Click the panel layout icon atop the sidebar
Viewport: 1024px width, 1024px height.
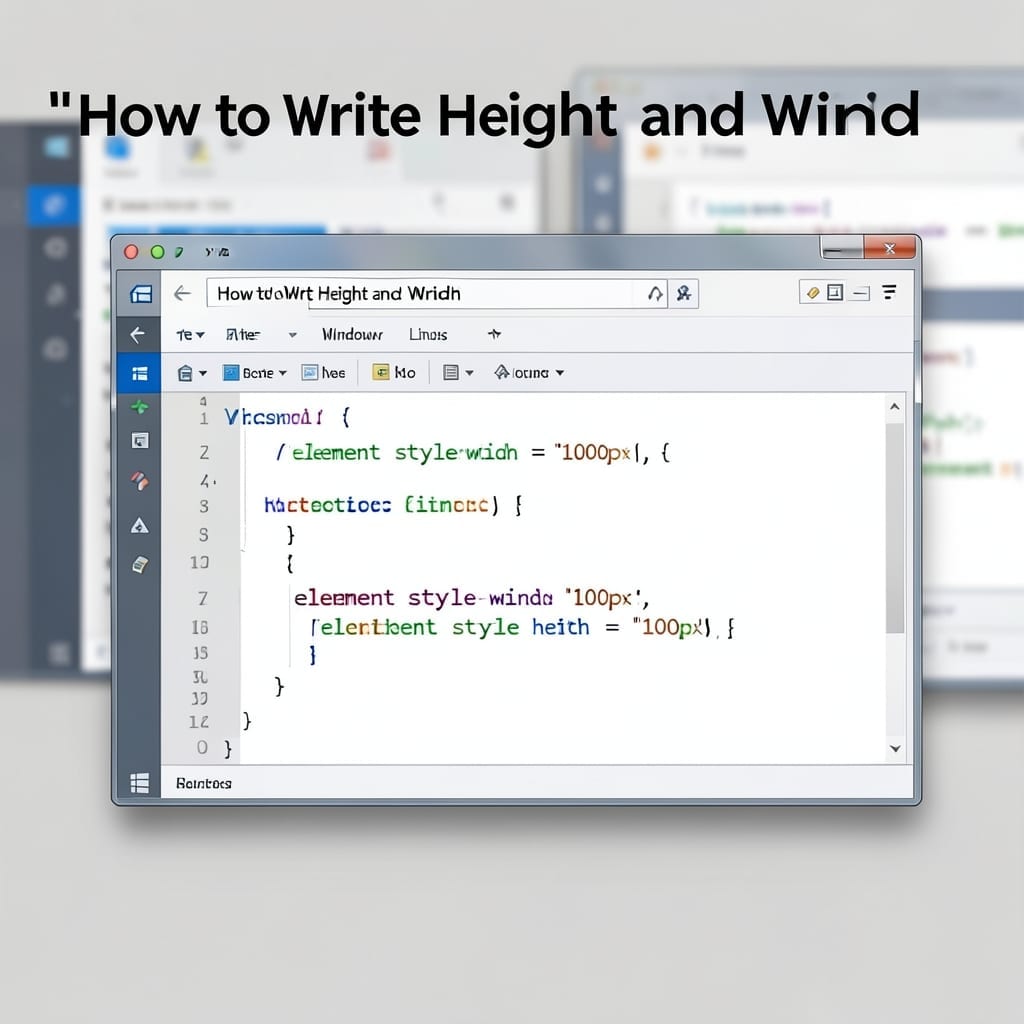[140, 294]
